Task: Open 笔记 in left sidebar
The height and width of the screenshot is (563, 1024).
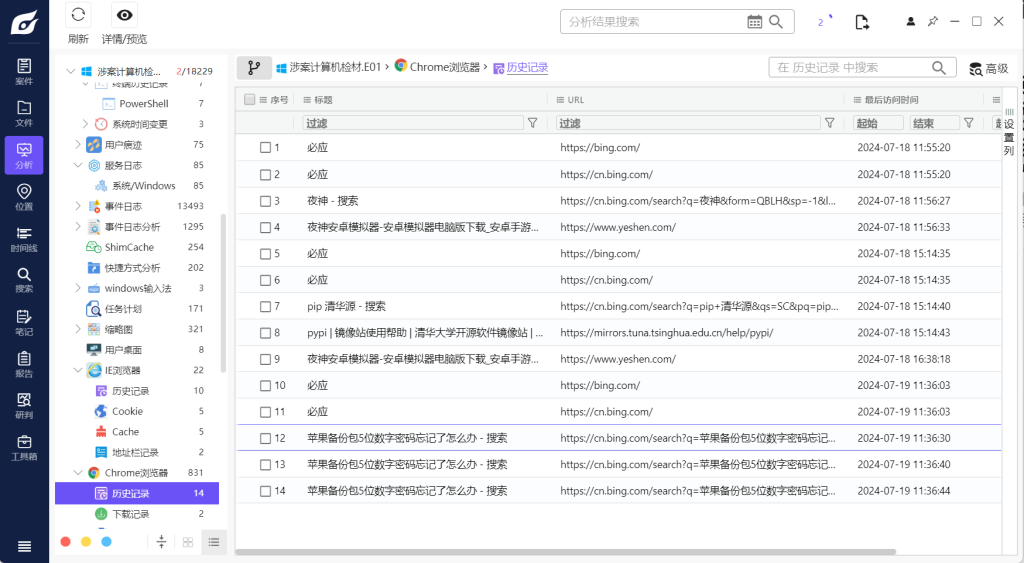Action: (x=24, y=323)
